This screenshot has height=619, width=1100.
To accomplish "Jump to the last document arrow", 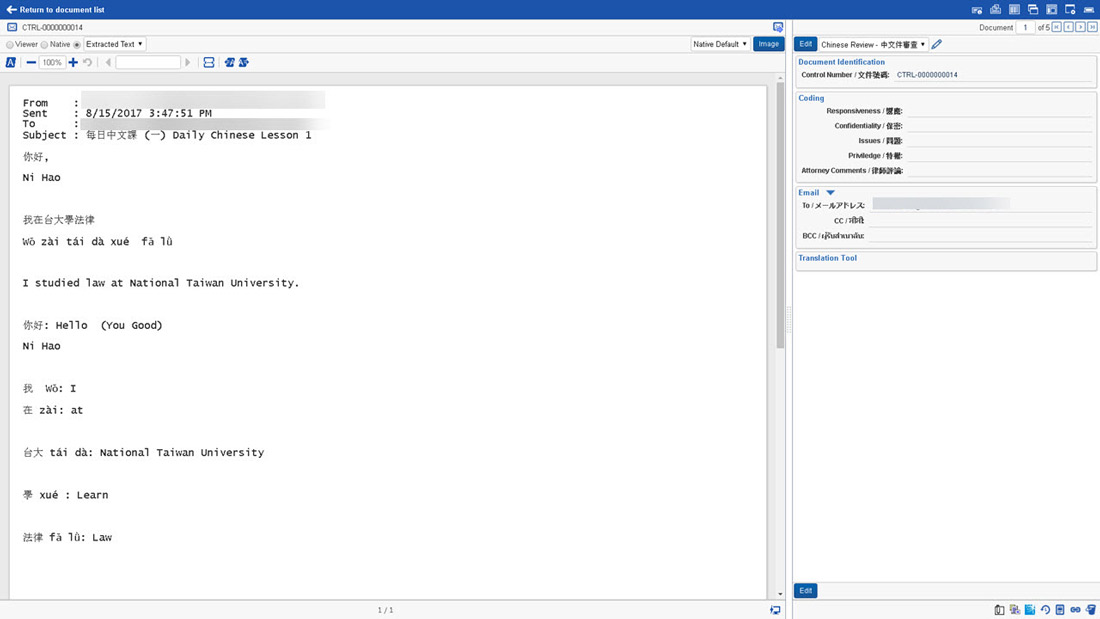I will 1093,28.
